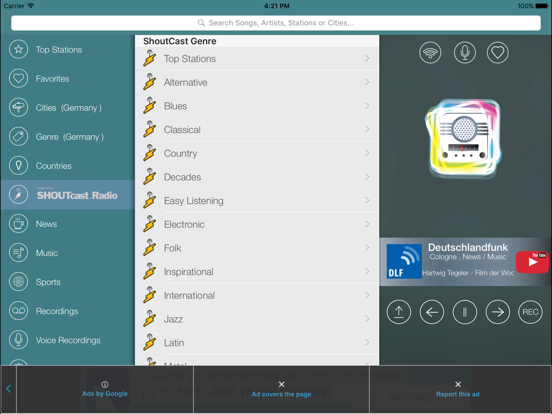Select the Cities (Germany) signpost icon
The width and height of the screenshot is (552, 414).
[18, 107]
